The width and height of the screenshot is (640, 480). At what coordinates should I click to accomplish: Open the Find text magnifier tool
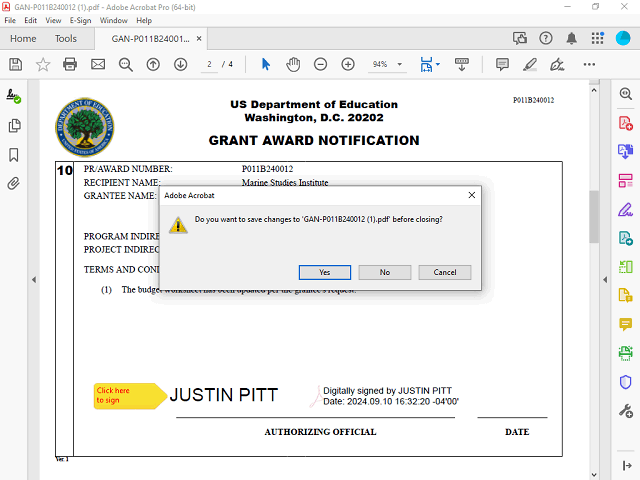point(125,64)
